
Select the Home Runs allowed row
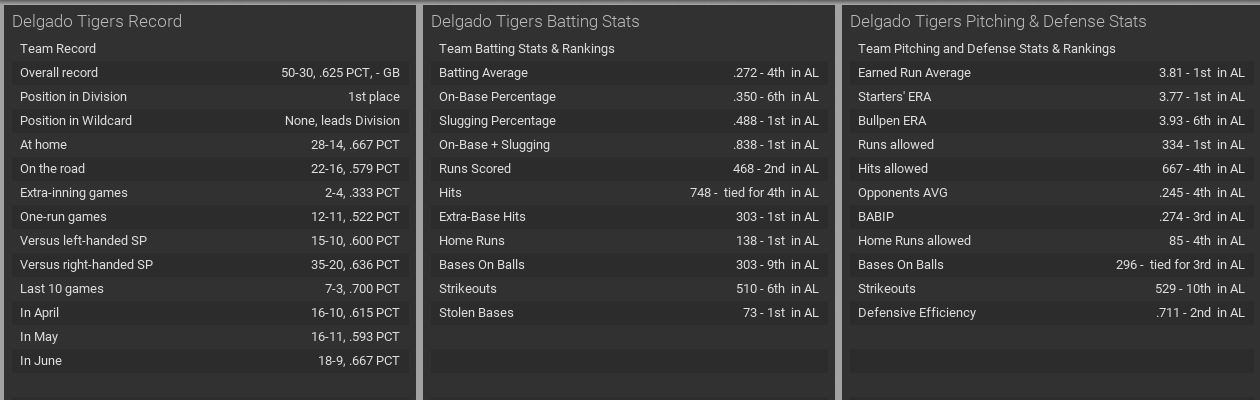pyautogui.click(x=1050, y=241)
